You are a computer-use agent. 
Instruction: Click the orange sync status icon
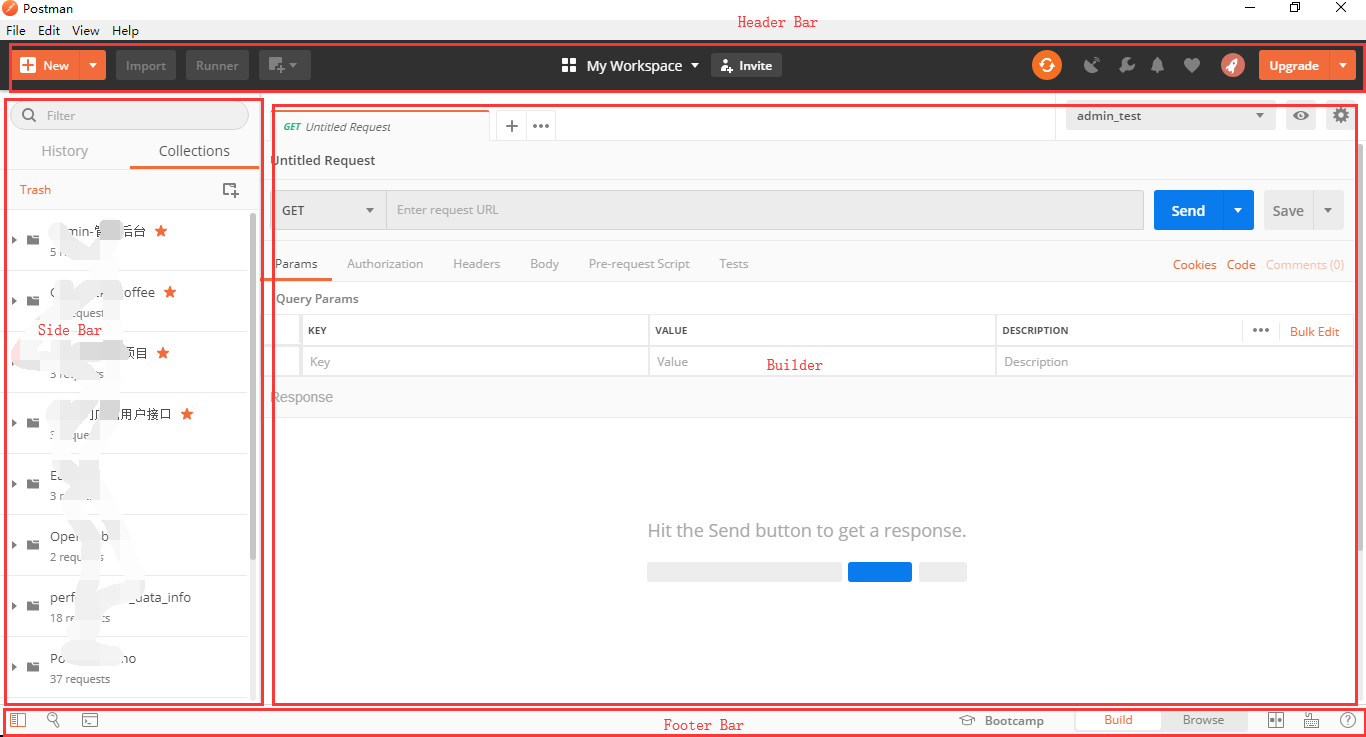point(1046,65)
